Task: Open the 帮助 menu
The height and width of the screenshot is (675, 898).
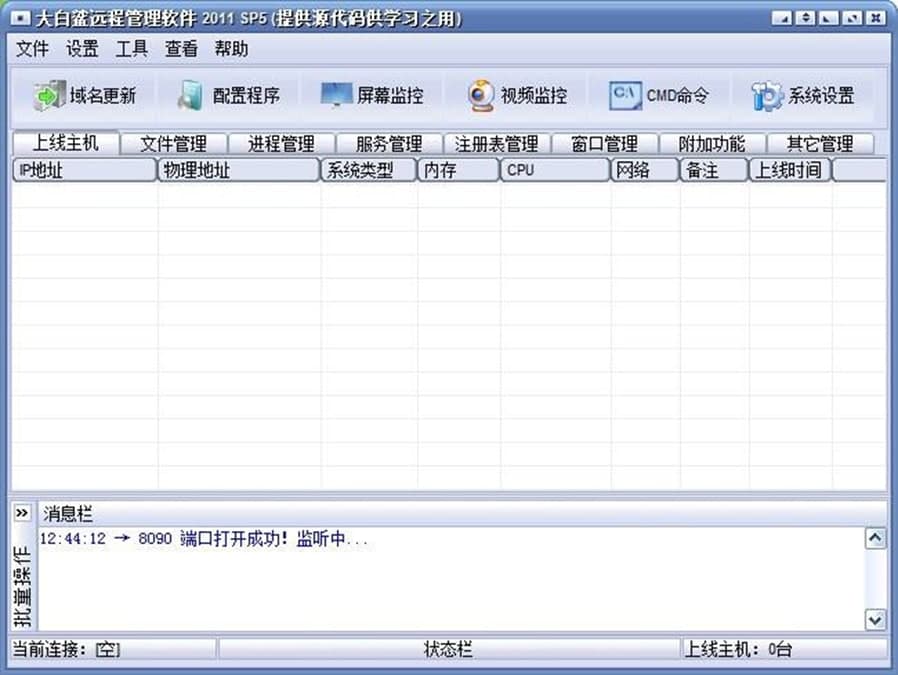Action: point(231,49)
